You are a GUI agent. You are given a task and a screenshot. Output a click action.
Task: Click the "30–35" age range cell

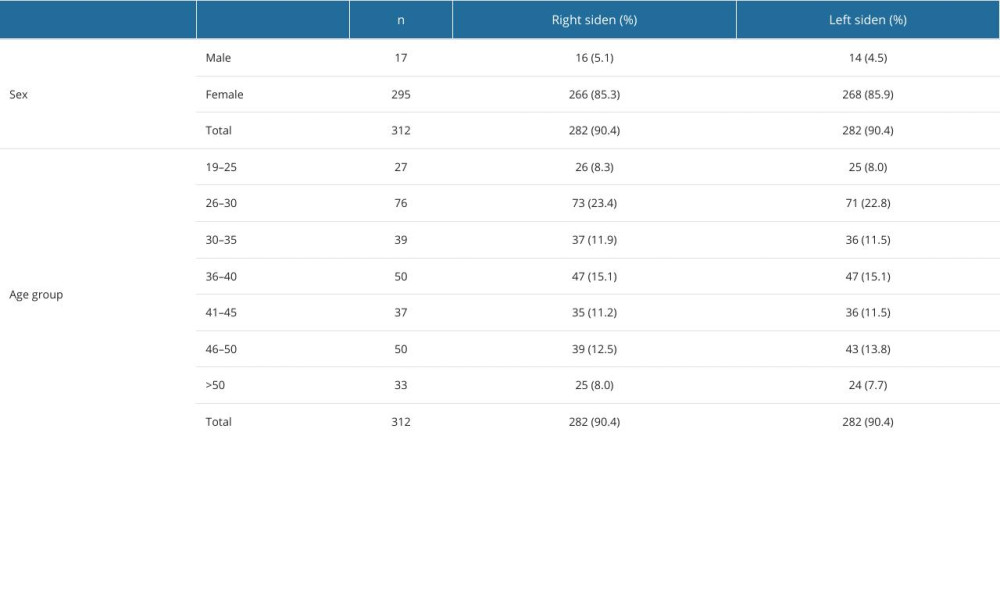220,240
